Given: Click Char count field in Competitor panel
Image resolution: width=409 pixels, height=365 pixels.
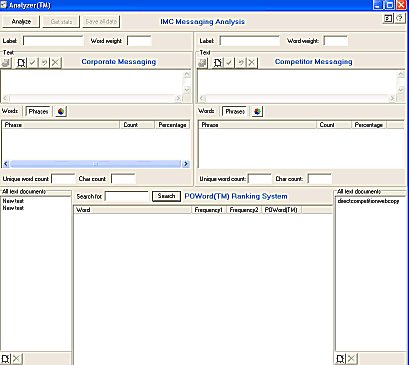Looking at the screenshot, I should tap(319, 179).
